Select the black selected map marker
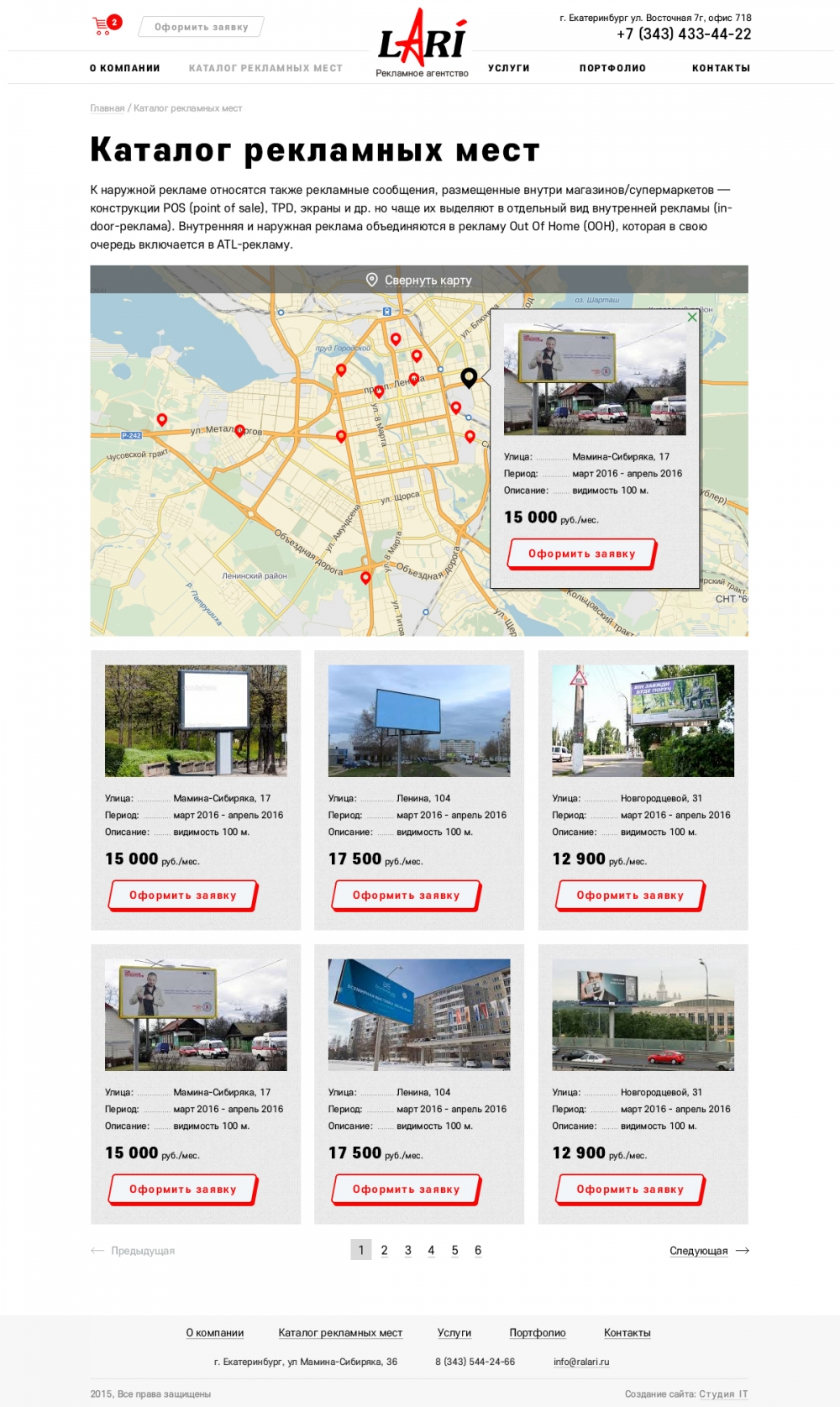The width and height of the screenshot is (840, 1407). (x=469, y=378)
